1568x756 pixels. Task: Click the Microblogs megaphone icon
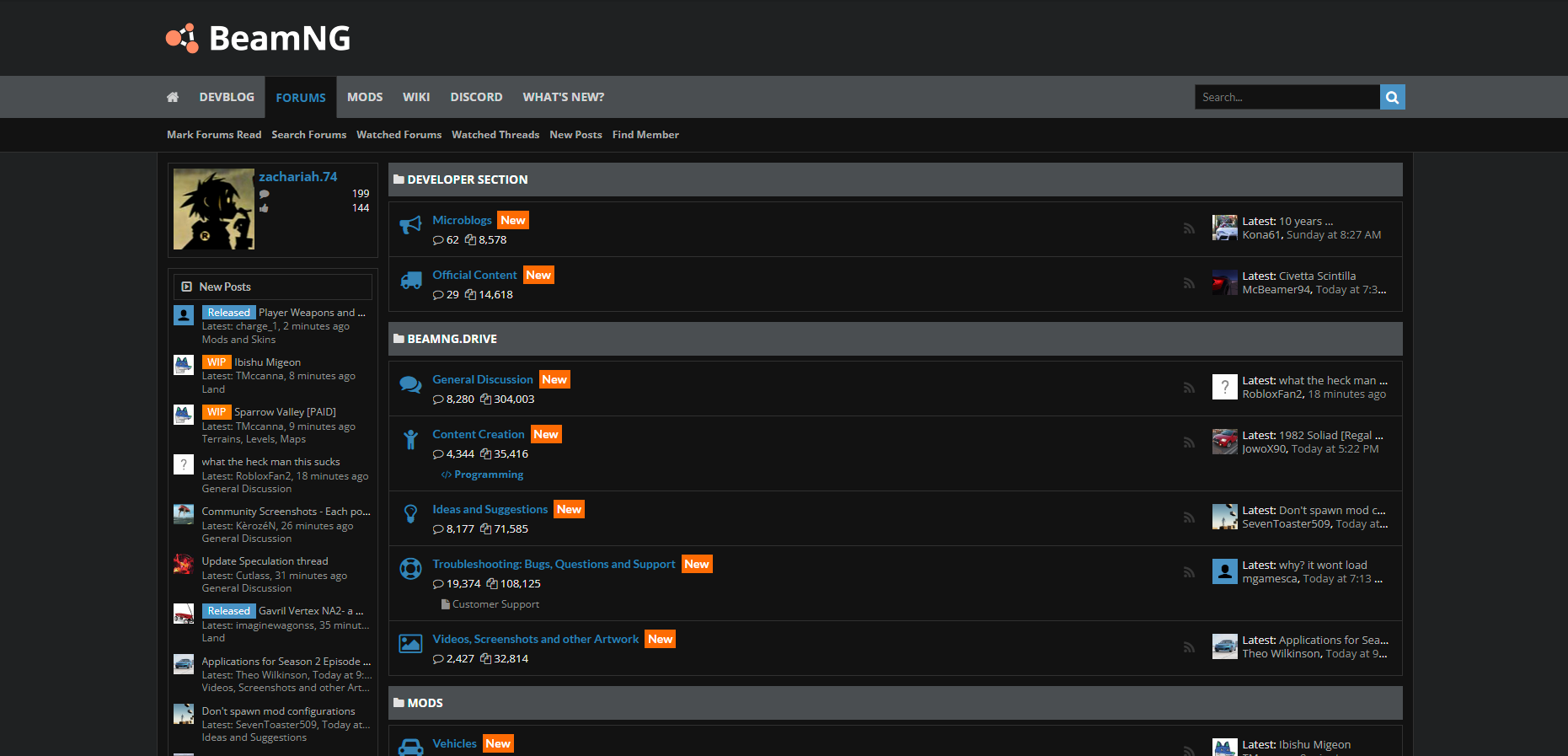point(410,225)
